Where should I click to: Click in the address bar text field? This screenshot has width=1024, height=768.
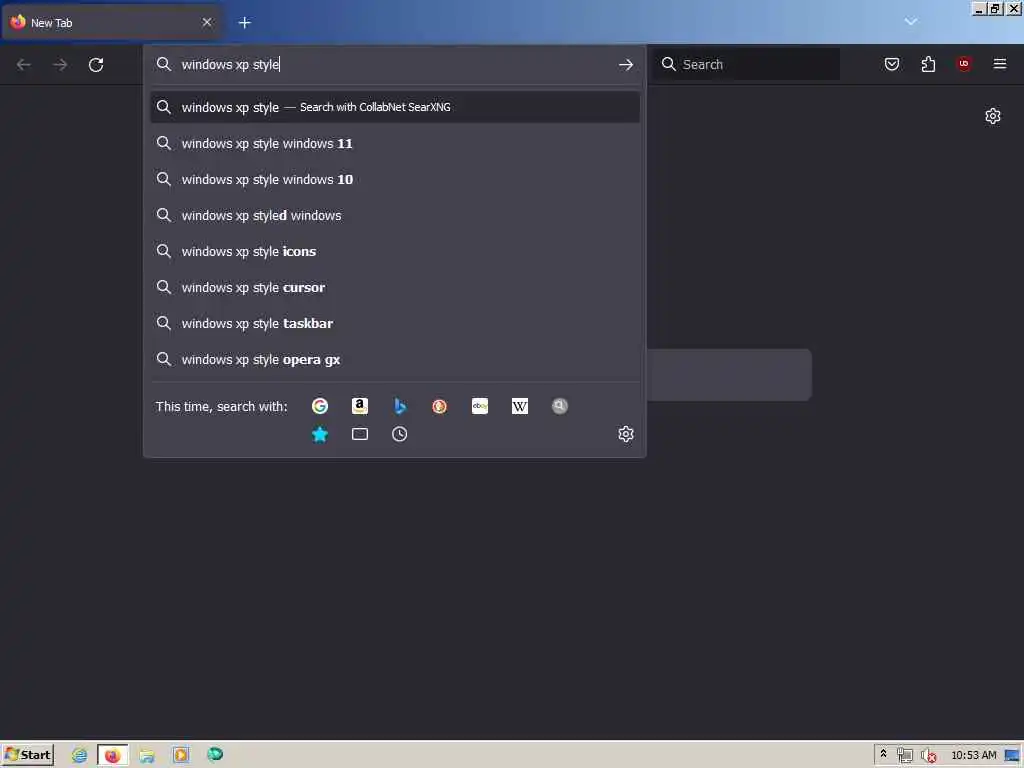tap(395, 65)
